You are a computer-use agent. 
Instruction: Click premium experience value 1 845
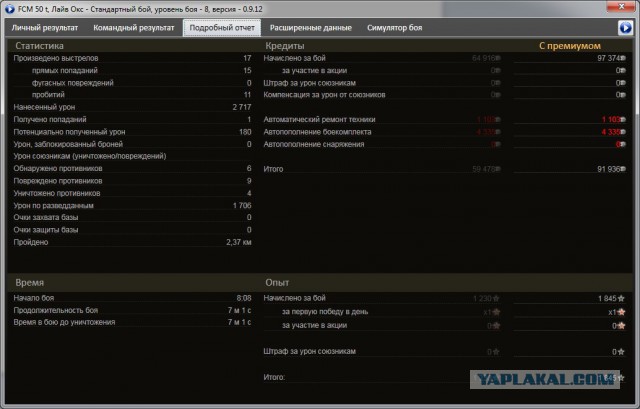[607, 298]
